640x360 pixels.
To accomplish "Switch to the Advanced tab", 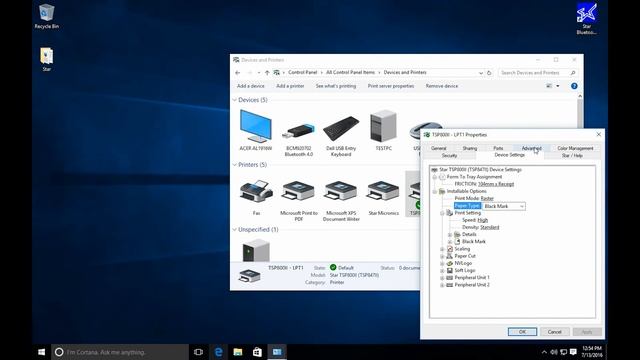I will tap(531, 148).
